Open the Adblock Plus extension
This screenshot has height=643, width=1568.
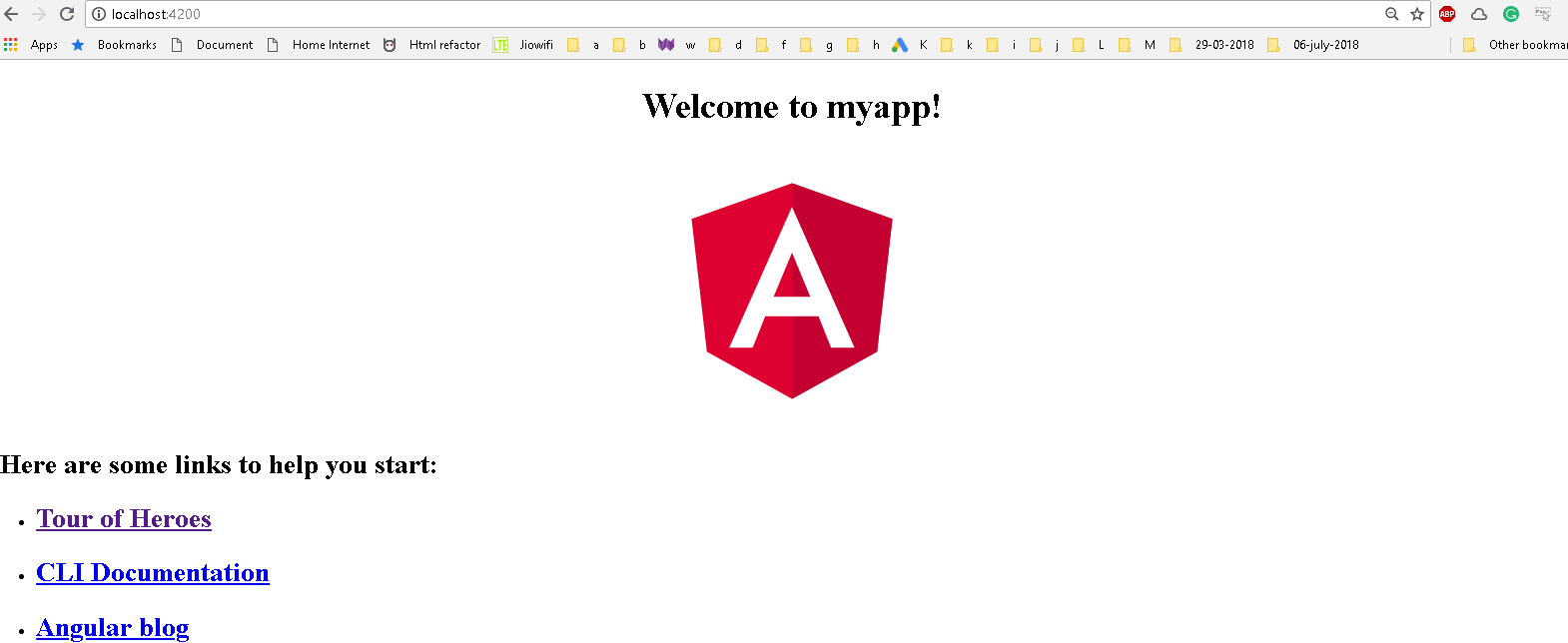[x=1447, y=14]
